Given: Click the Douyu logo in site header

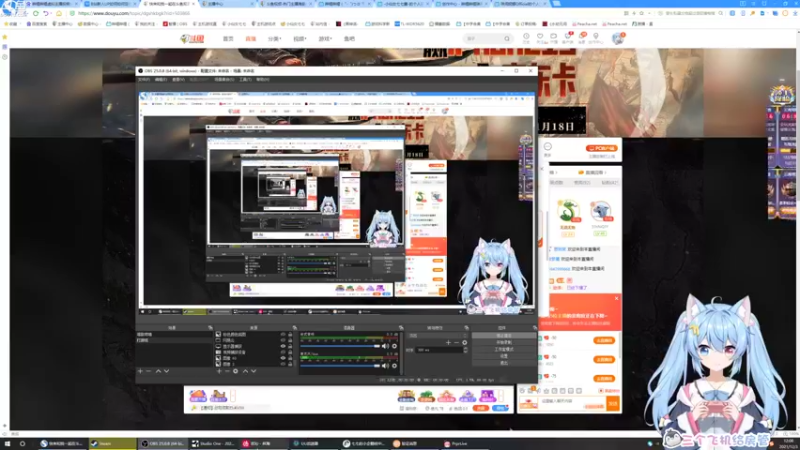Looking at the screenshot, I should 192,39.
